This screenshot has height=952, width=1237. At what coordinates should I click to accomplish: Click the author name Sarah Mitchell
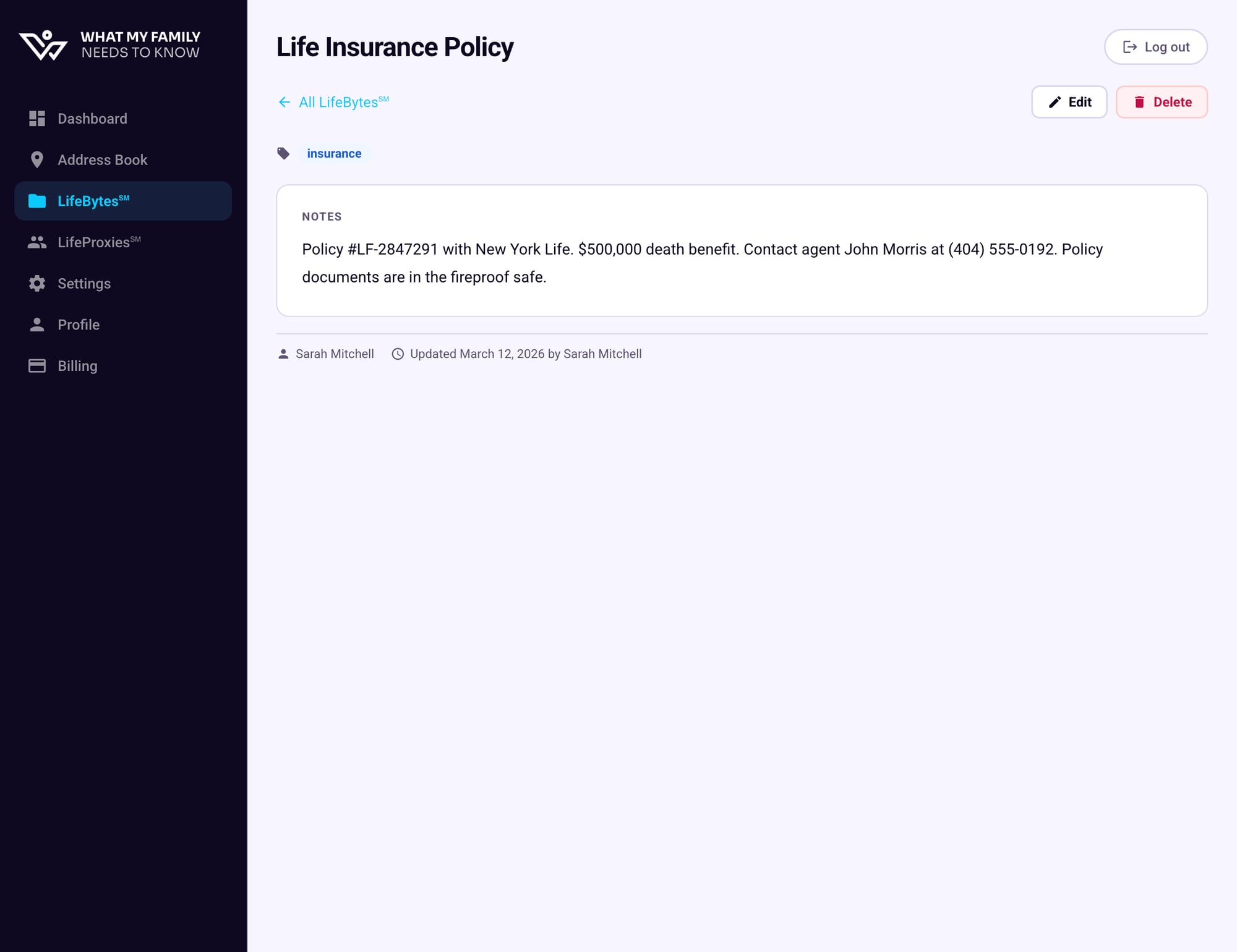click(x=335, y=354)
